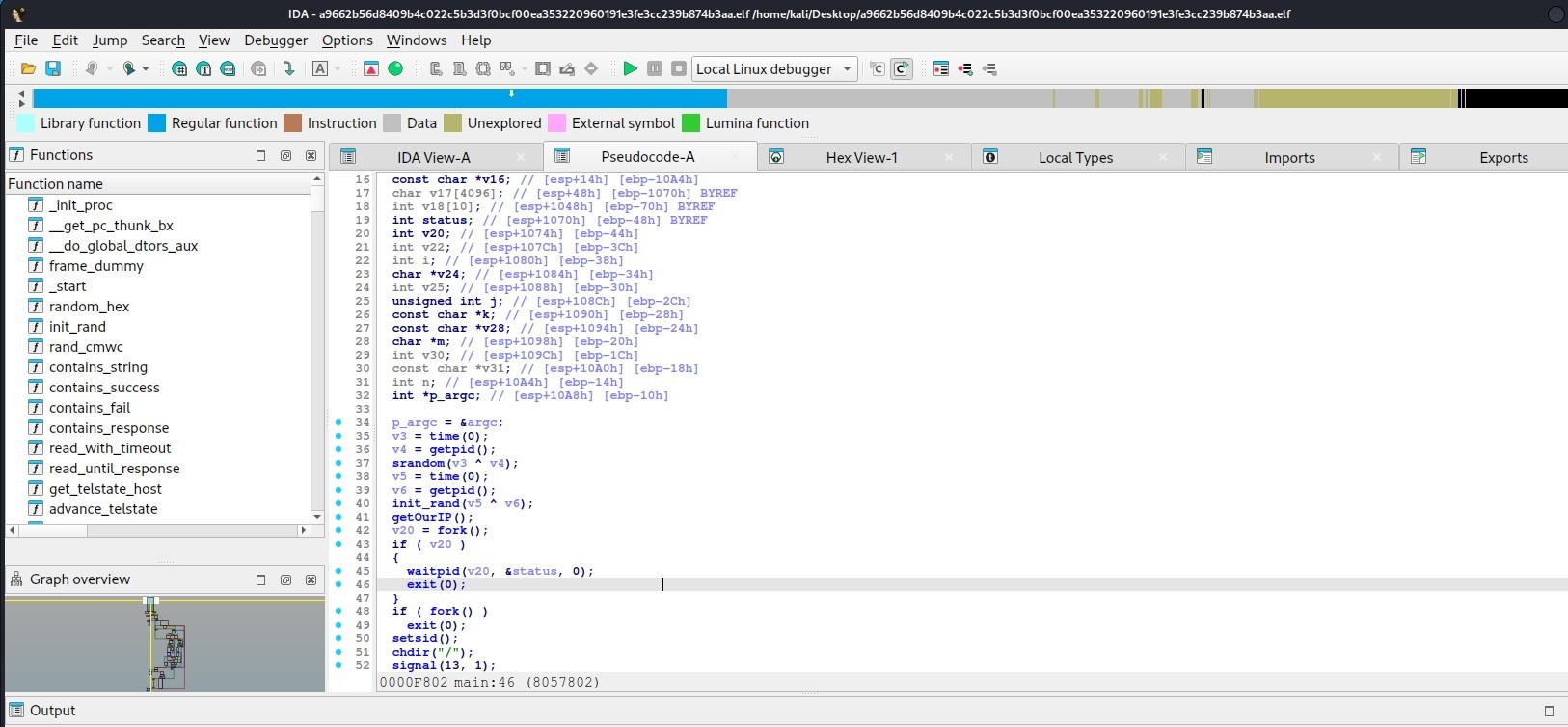
Task: Click the Graph overview thumbnail
Action: click(165, 644)
